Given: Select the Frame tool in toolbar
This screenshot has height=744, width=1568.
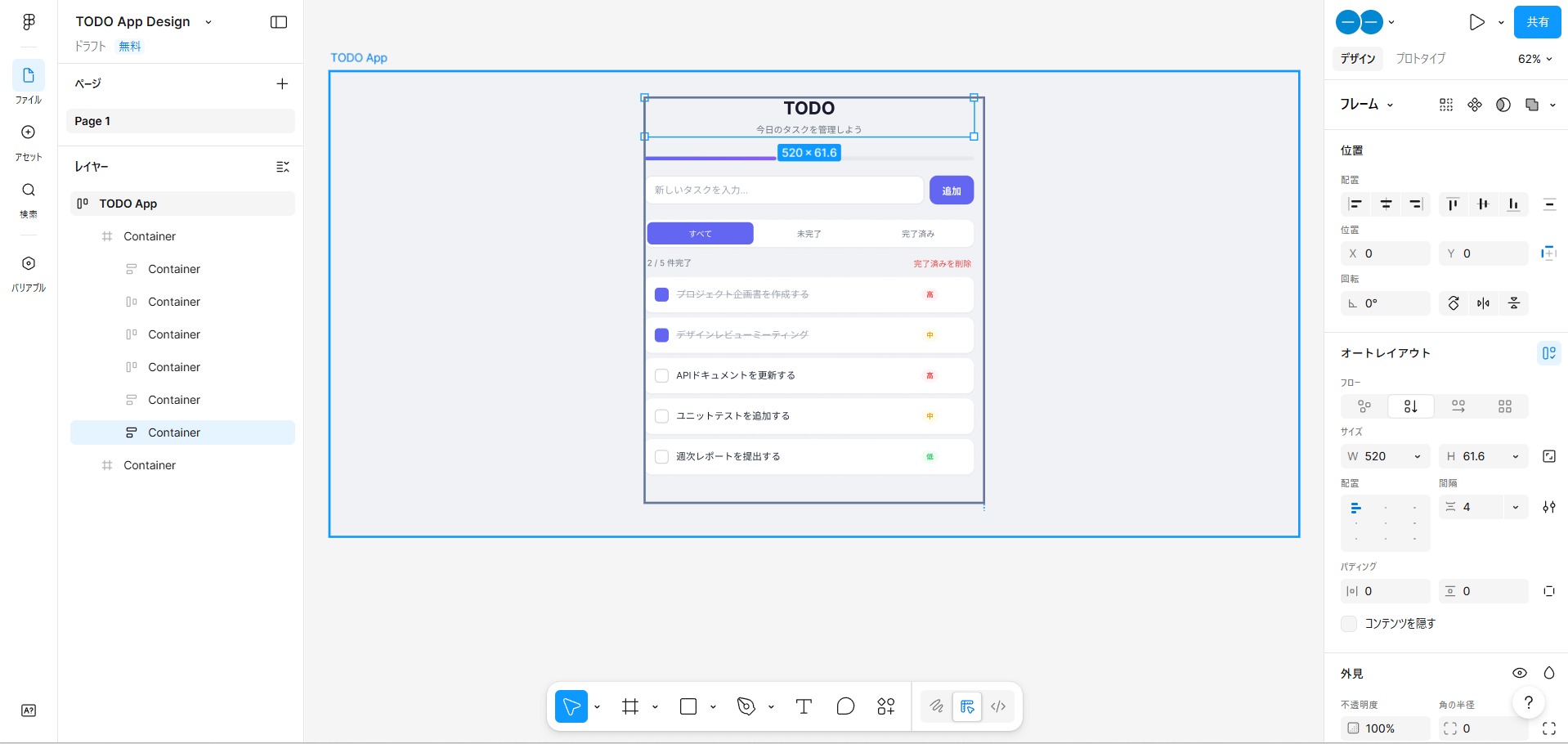Looking at the screenshot, I should click(x=630, y=706).
